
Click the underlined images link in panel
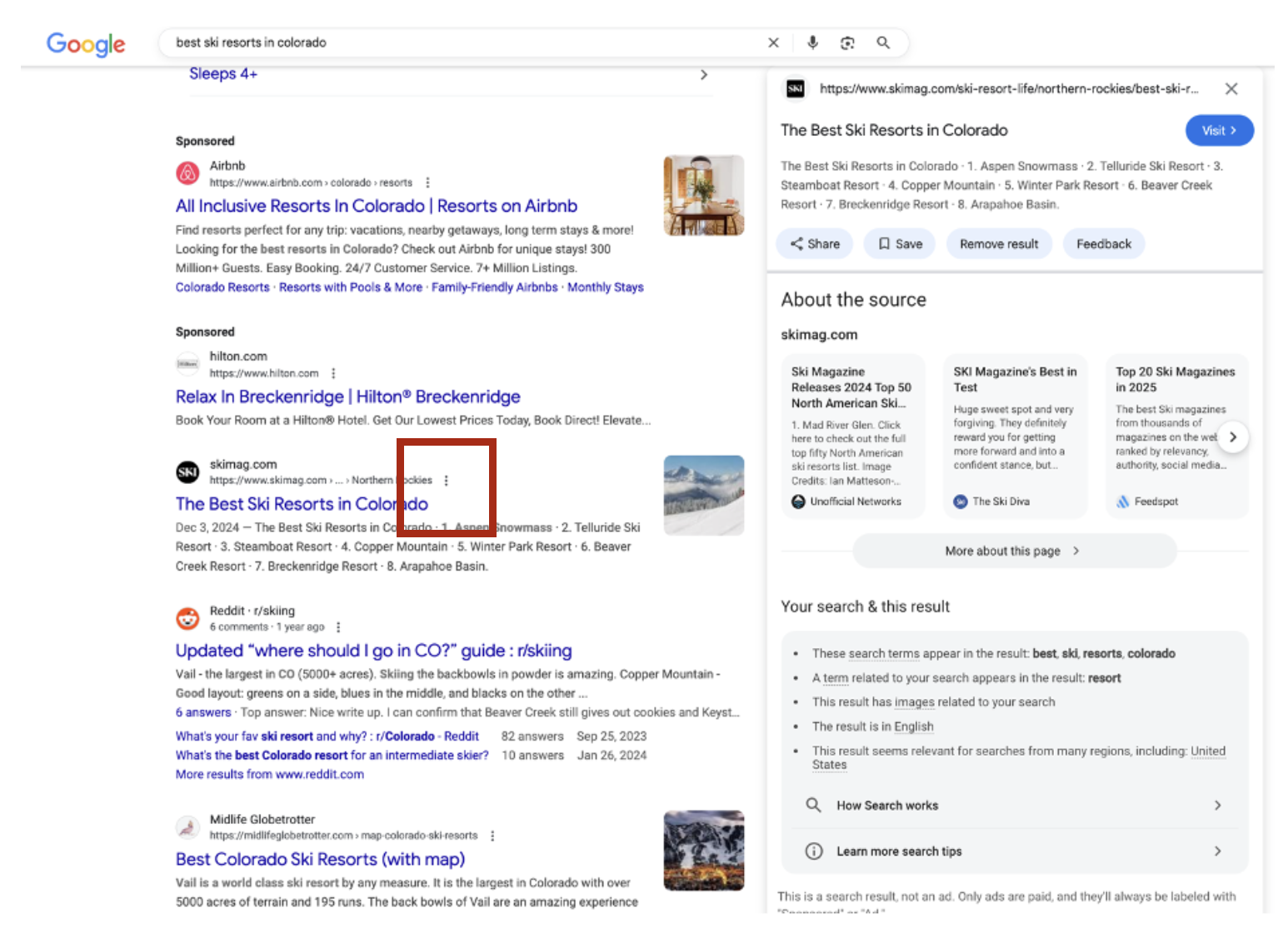click(x=915, y=702)
